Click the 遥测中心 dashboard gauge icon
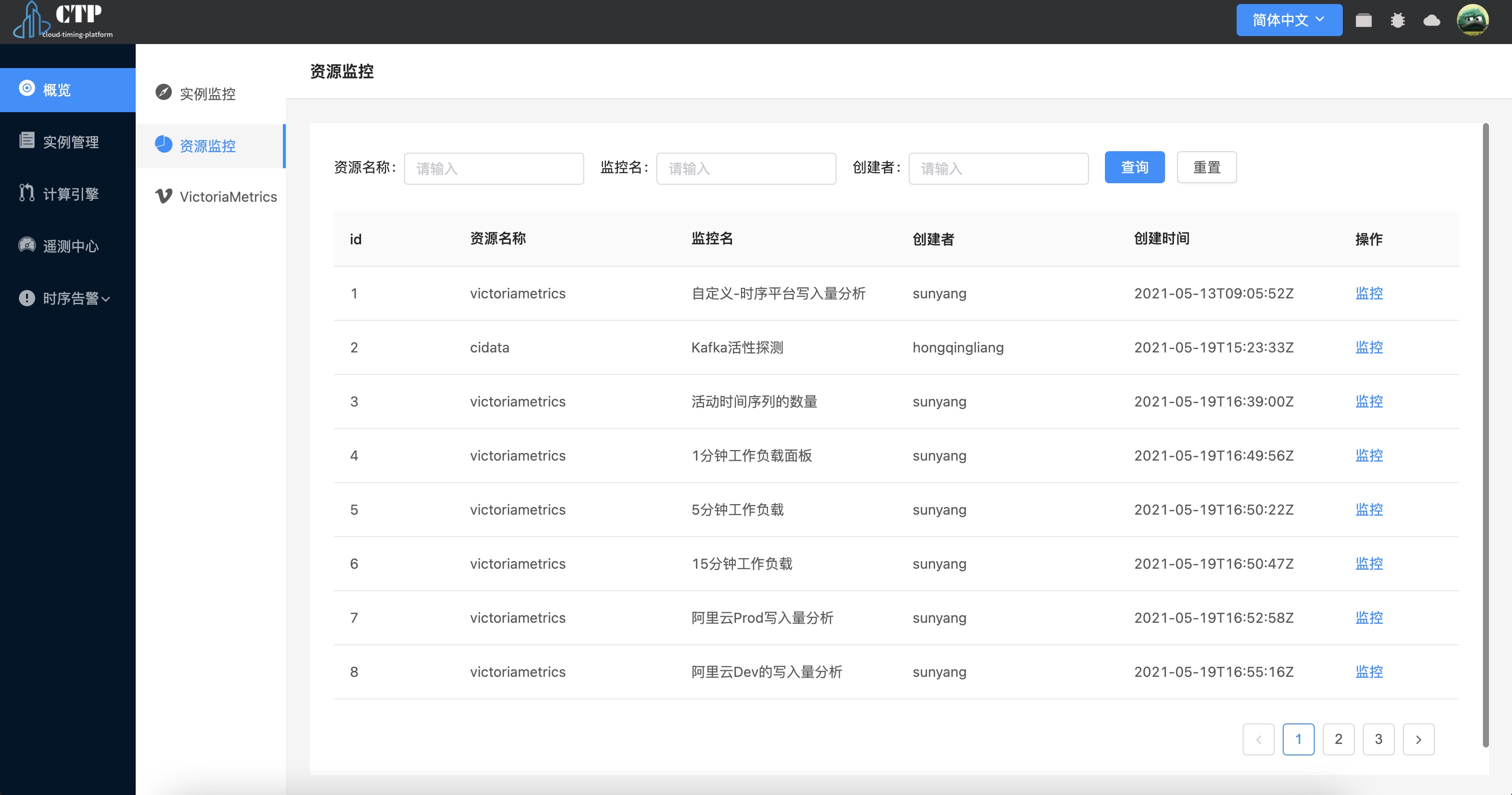Screen dimensions: 1512x795 coord(27,245)
